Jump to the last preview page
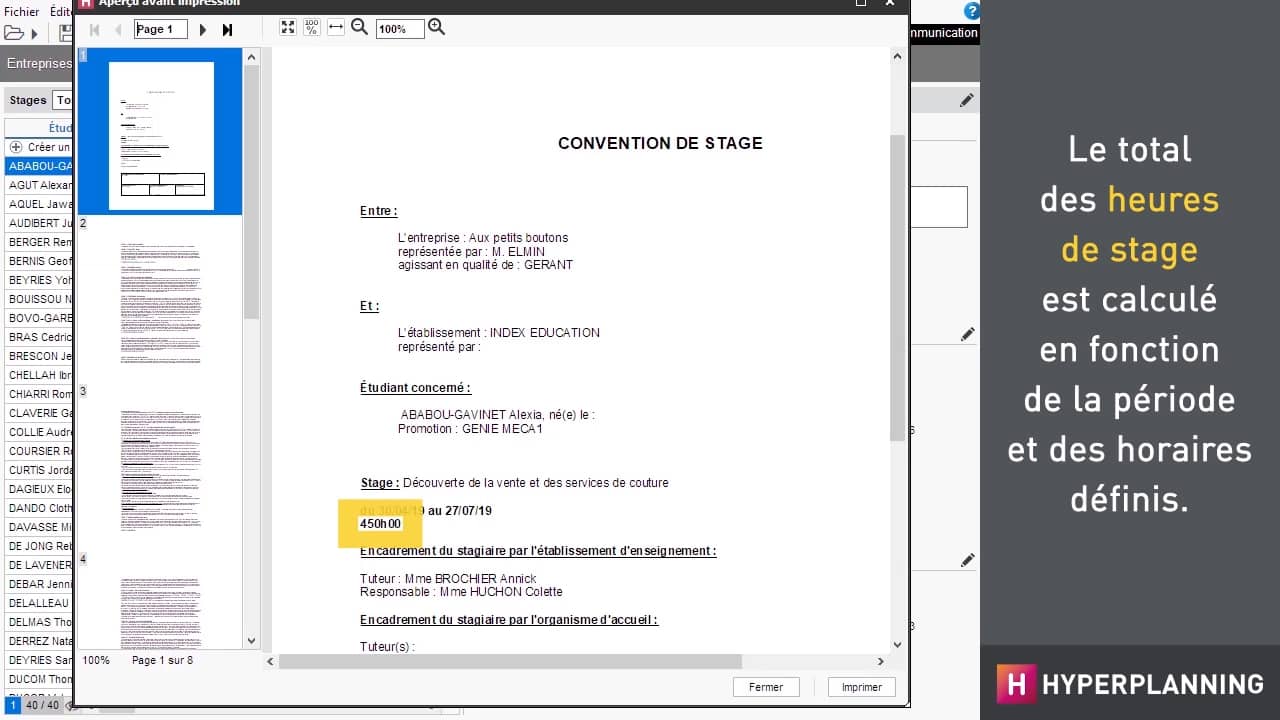The width and height of the screenshot is (1280, 720). [x=227, y=30]
